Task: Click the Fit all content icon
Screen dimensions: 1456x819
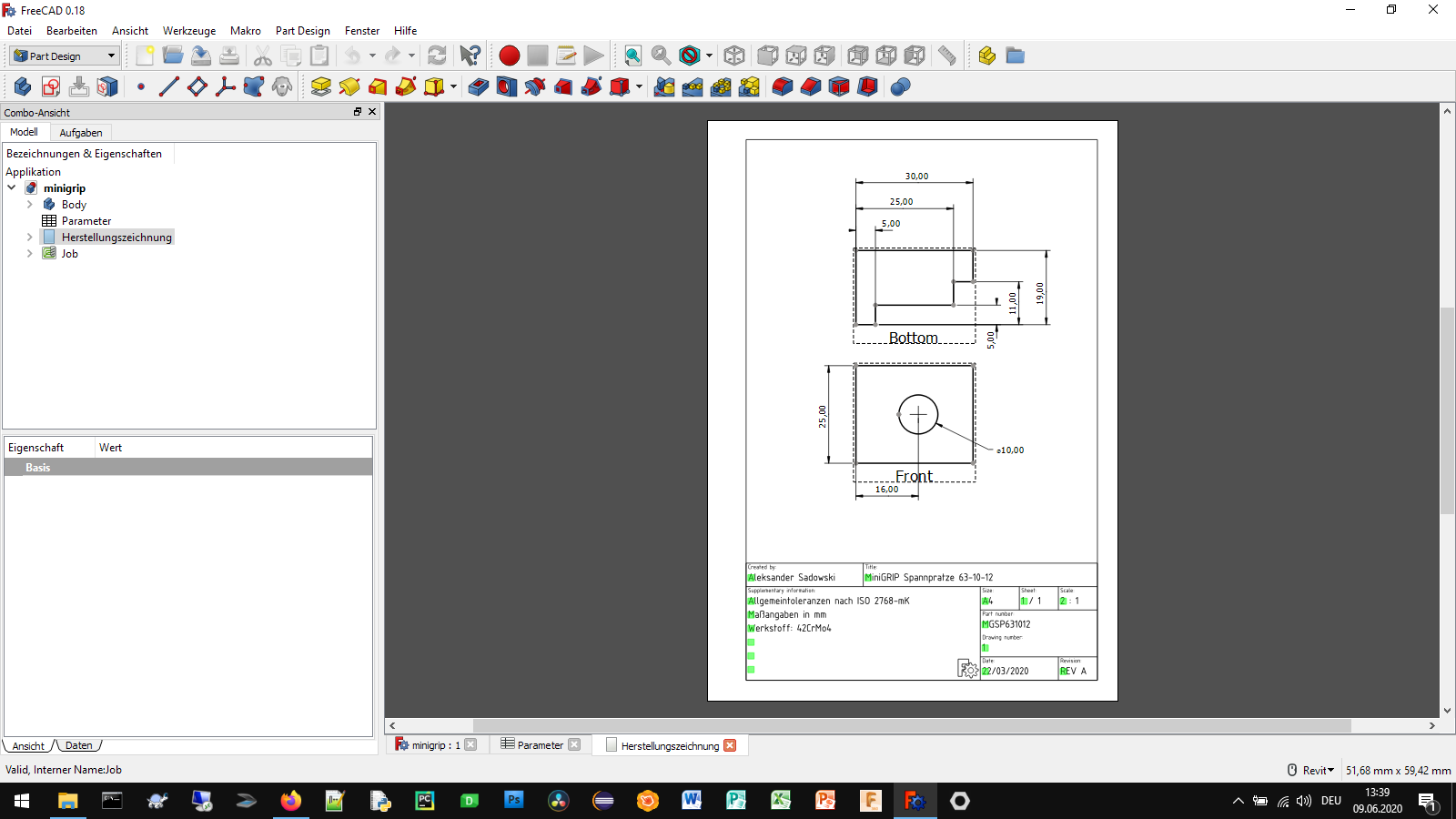Action: 632,56
